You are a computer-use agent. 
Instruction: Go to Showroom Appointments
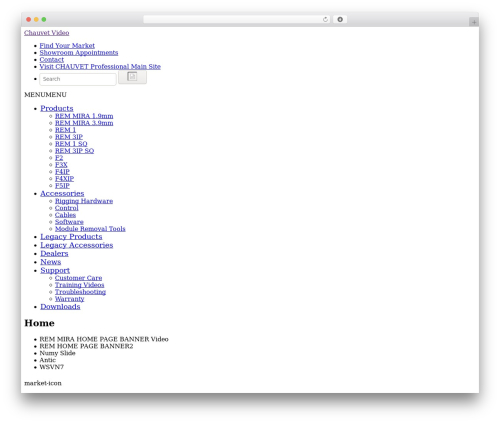79,53
